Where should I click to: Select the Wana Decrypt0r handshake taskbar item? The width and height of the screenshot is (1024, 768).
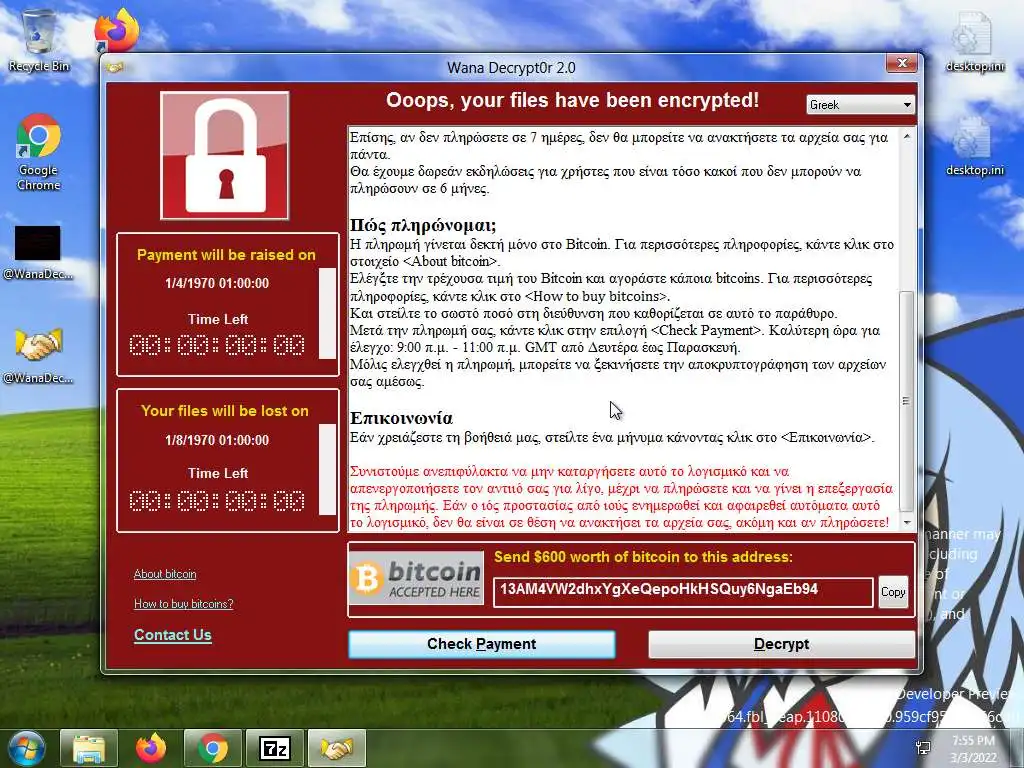click(336, 748)
